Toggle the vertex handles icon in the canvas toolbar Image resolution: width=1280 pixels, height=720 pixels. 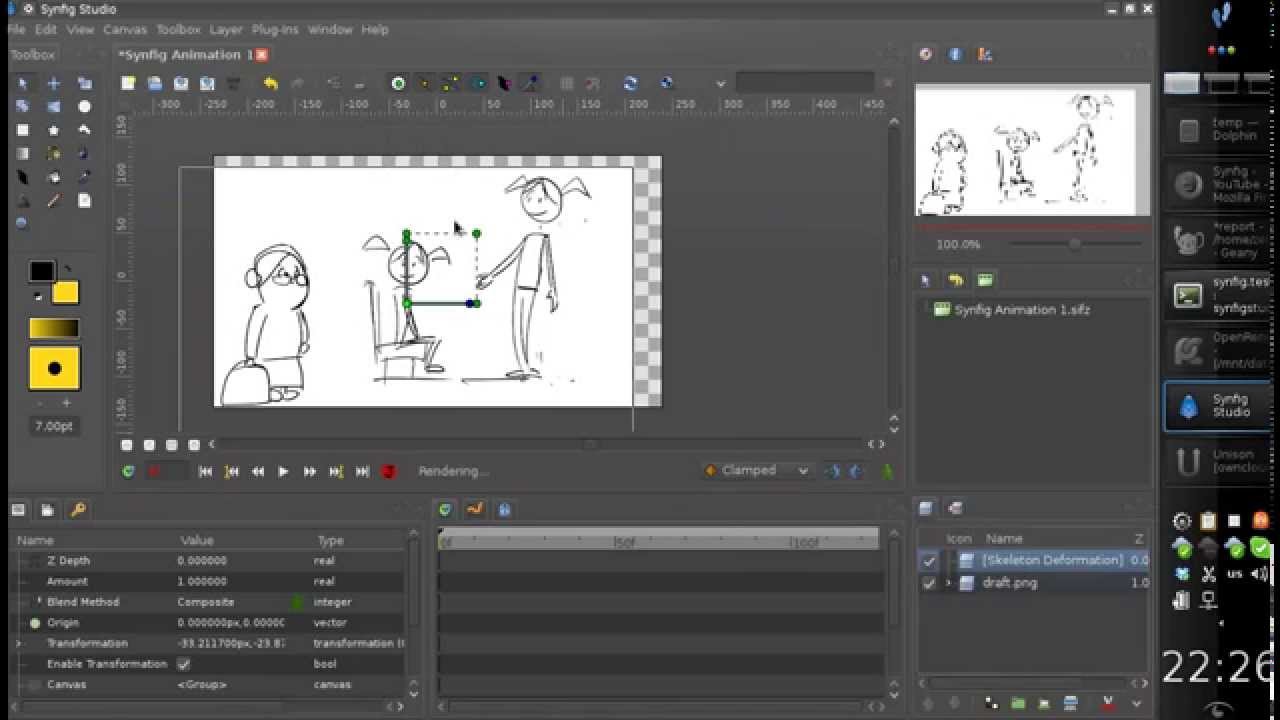click(x=424, y=84)
